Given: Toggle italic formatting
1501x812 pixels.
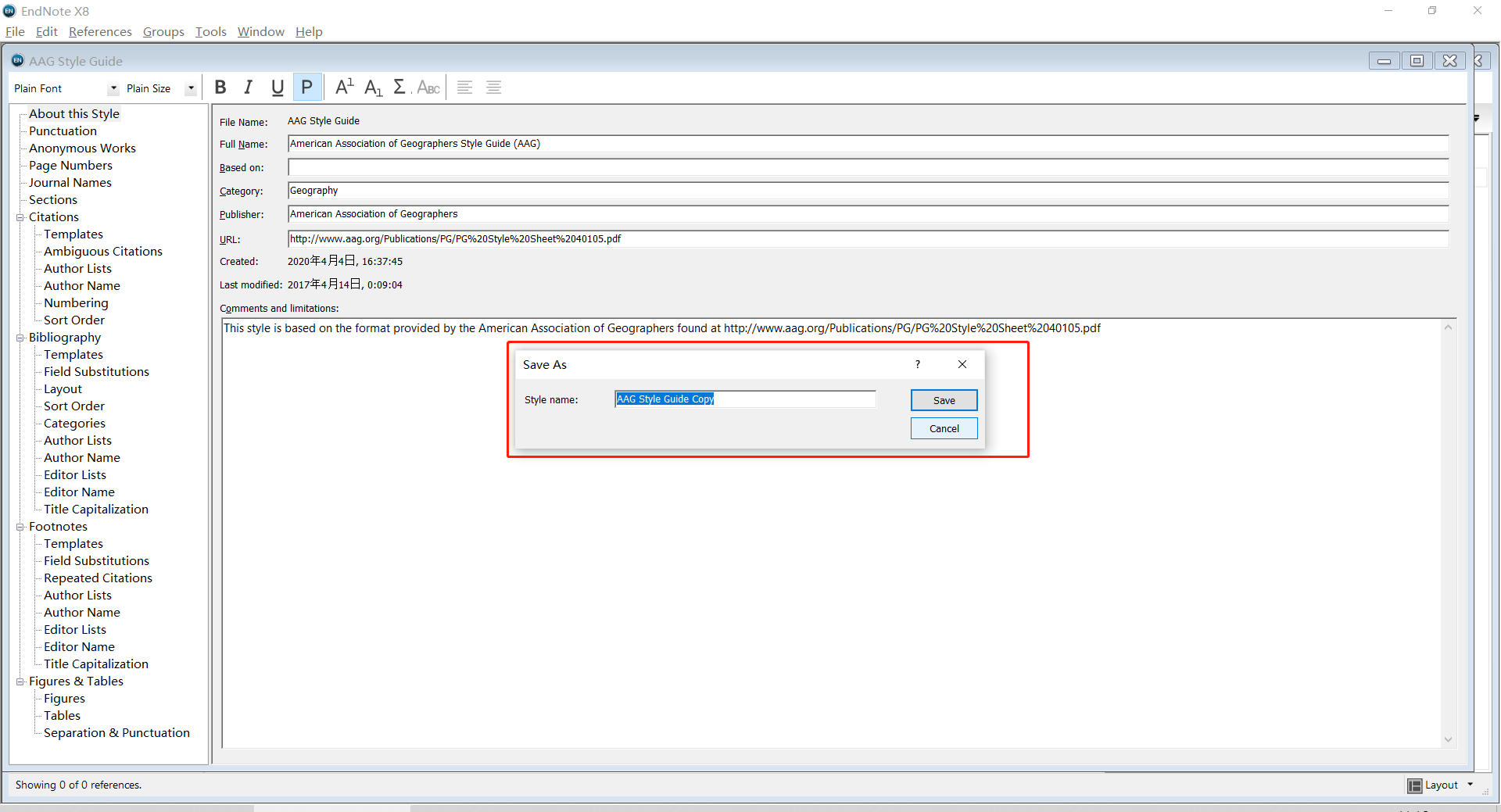Looking at the screenshot, I should pyautogui.click(x=249, y=88).
